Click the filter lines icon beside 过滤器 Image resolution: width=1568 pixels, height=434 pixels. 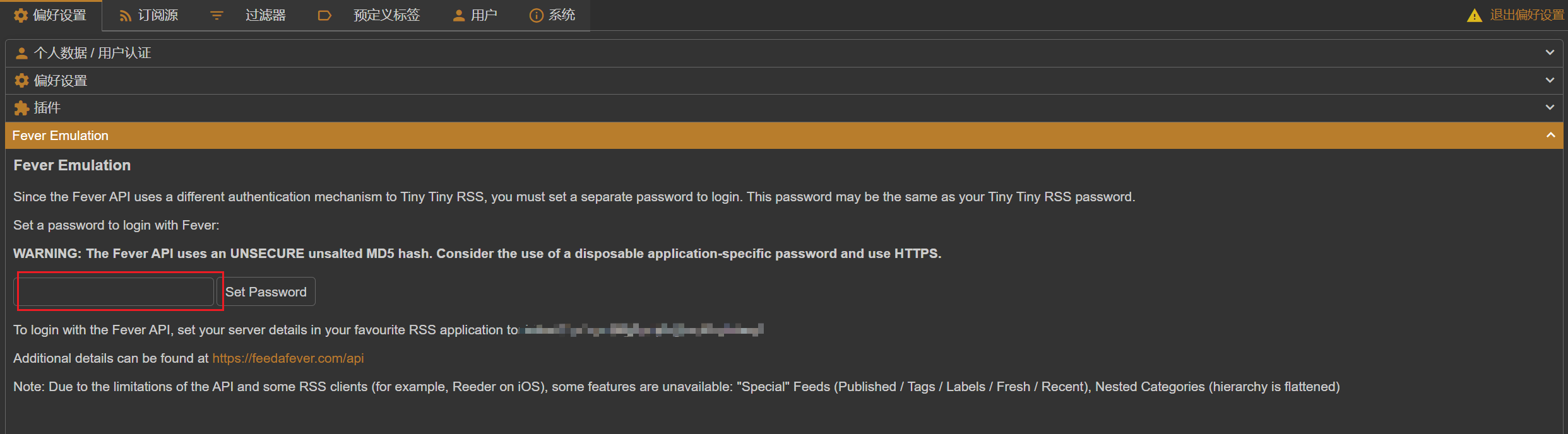pos(217,16)
